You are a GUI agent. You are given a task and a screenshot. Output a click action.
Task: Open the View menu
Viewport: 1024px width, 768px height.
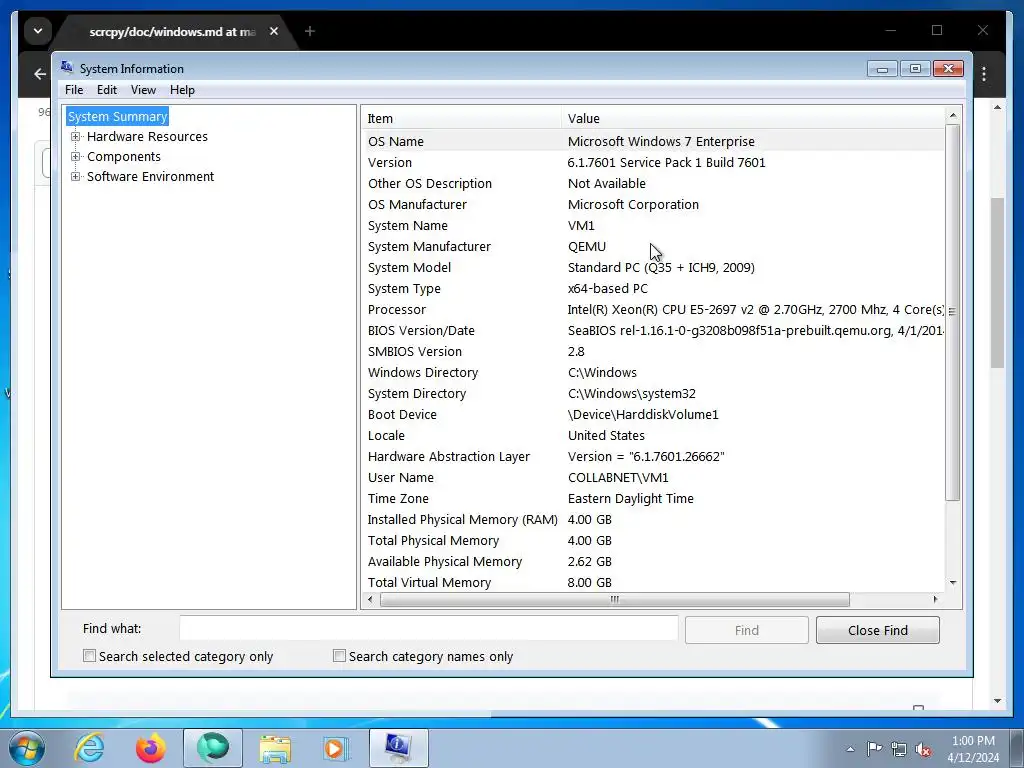click(x=143, y=90)
